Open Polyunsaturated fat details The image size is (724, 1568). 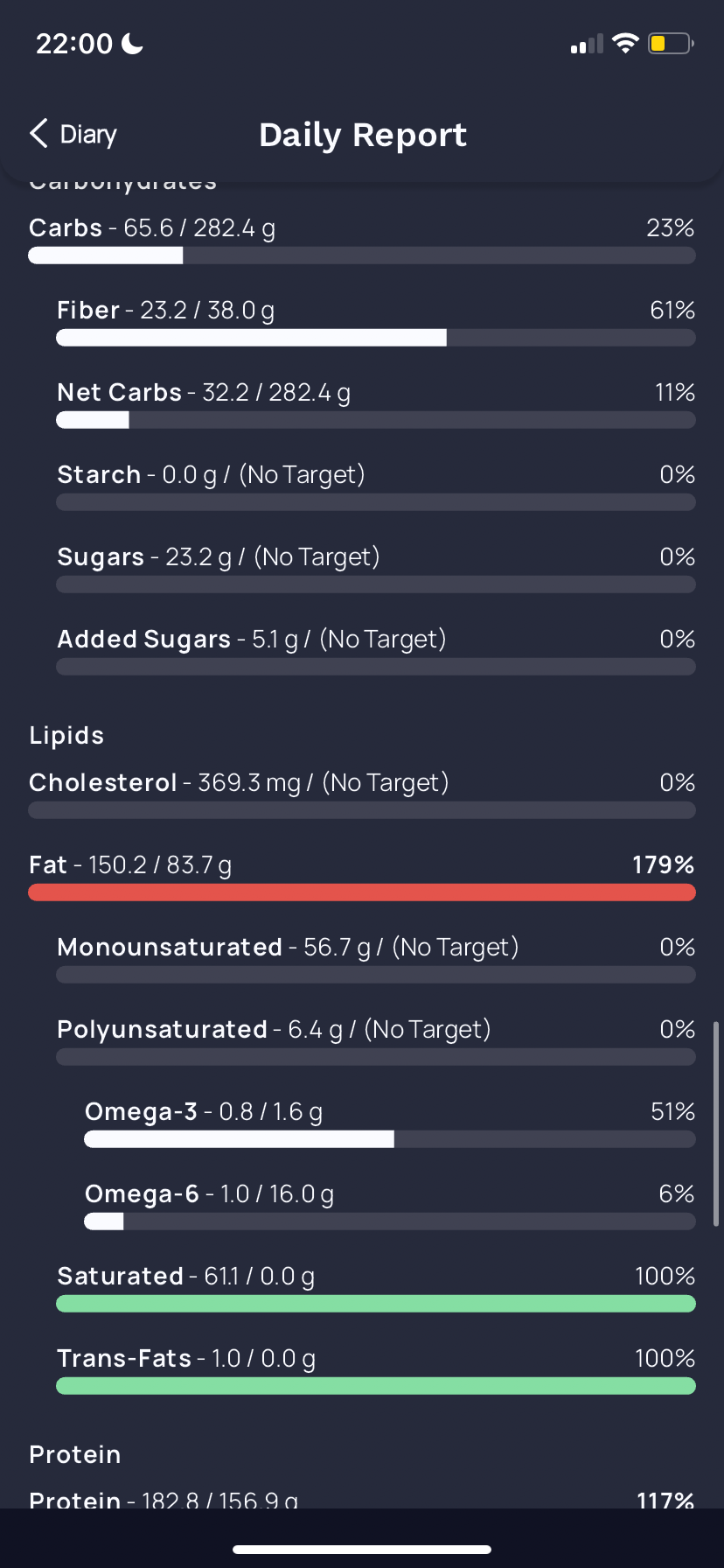tap(376, 1041)
